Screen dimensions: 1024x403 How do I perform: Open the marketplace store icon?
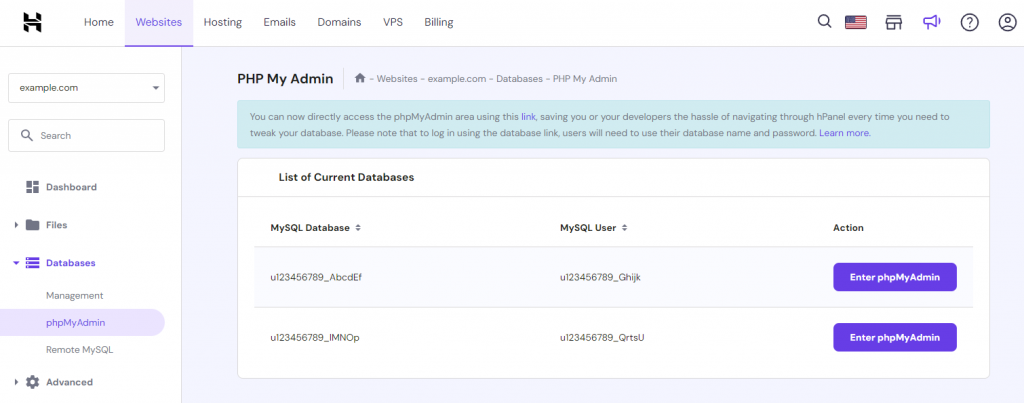[x=893, y=23]
